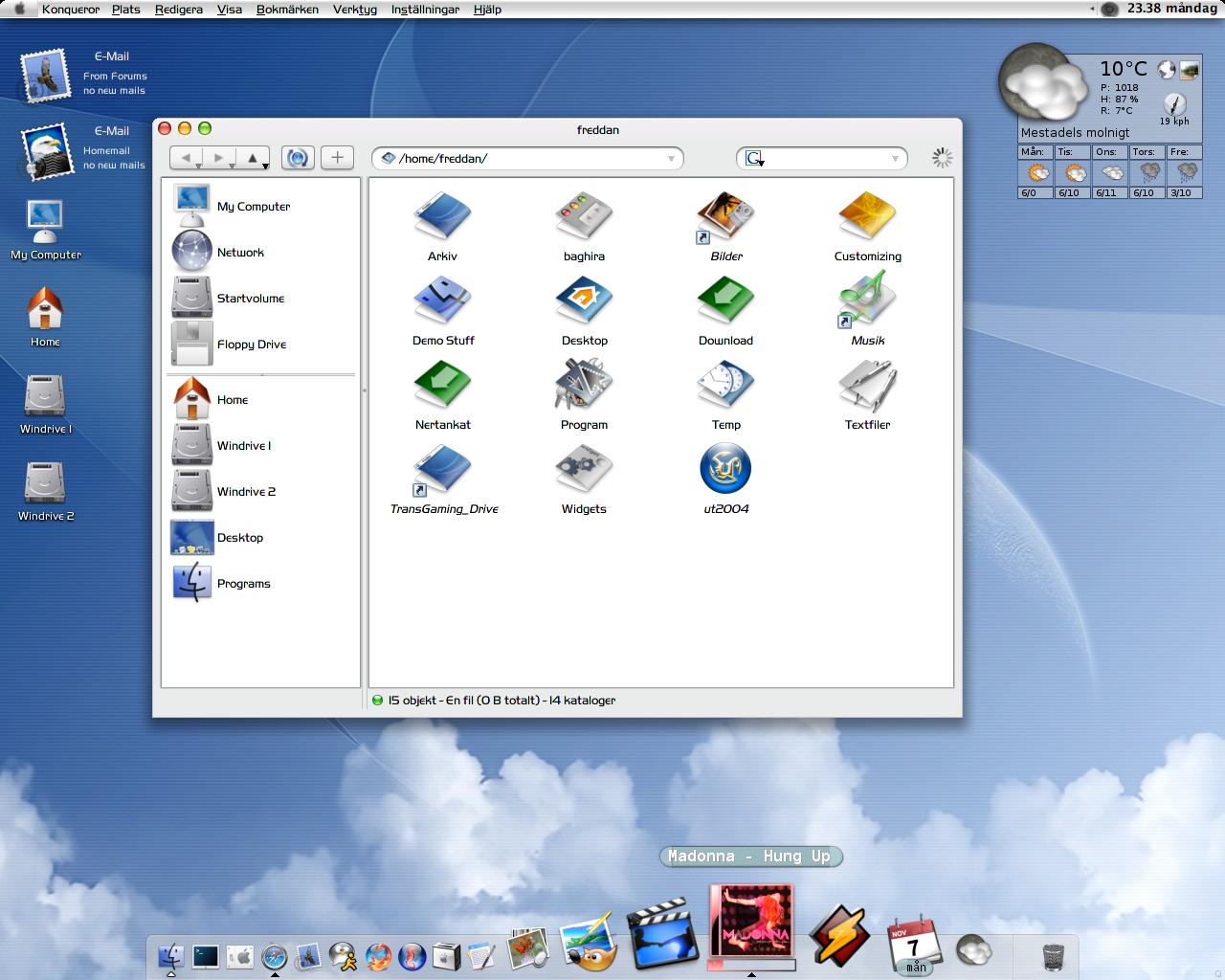Open the Trash in the dock

[x=1053, y=955]
